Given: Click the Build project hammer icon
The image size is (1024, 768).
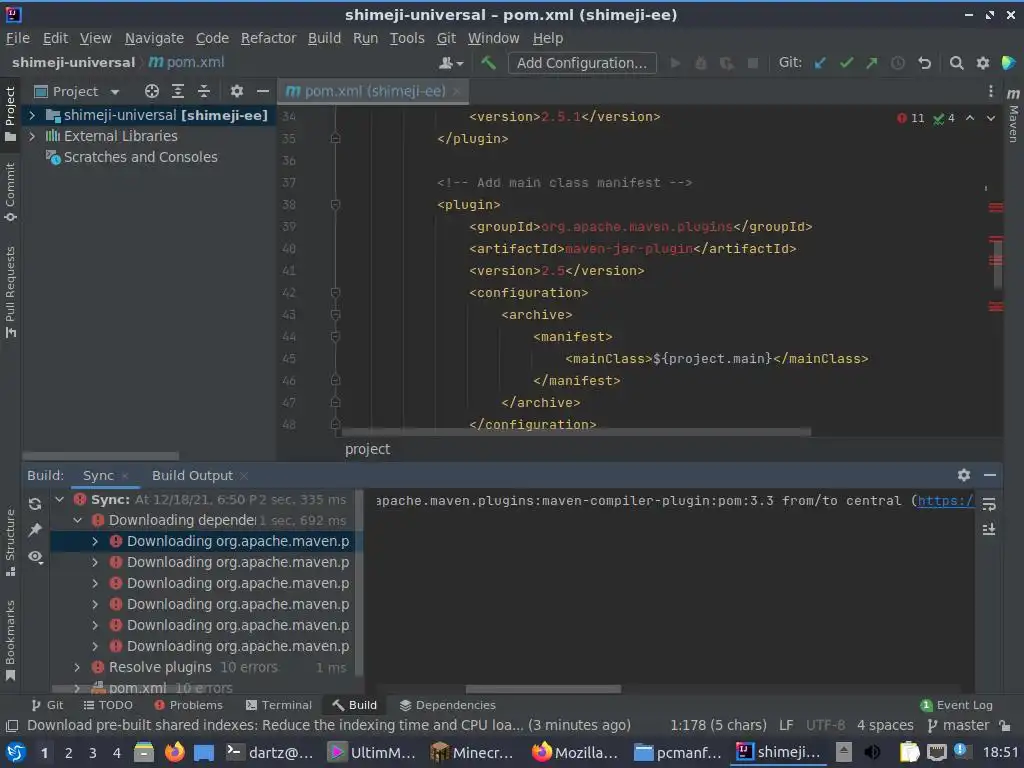Looking at the screenshot, I should point(488,63).
